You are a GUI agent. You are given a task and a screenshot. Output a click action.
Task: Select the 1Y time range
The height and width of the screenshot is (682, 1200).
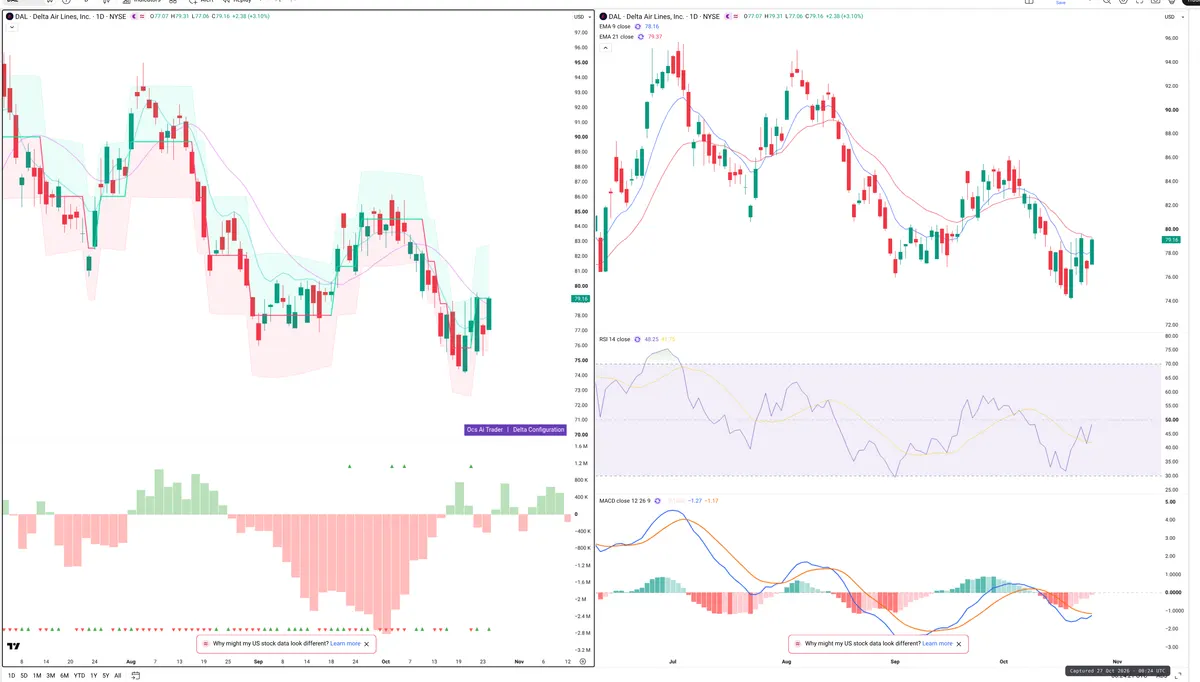94,676
